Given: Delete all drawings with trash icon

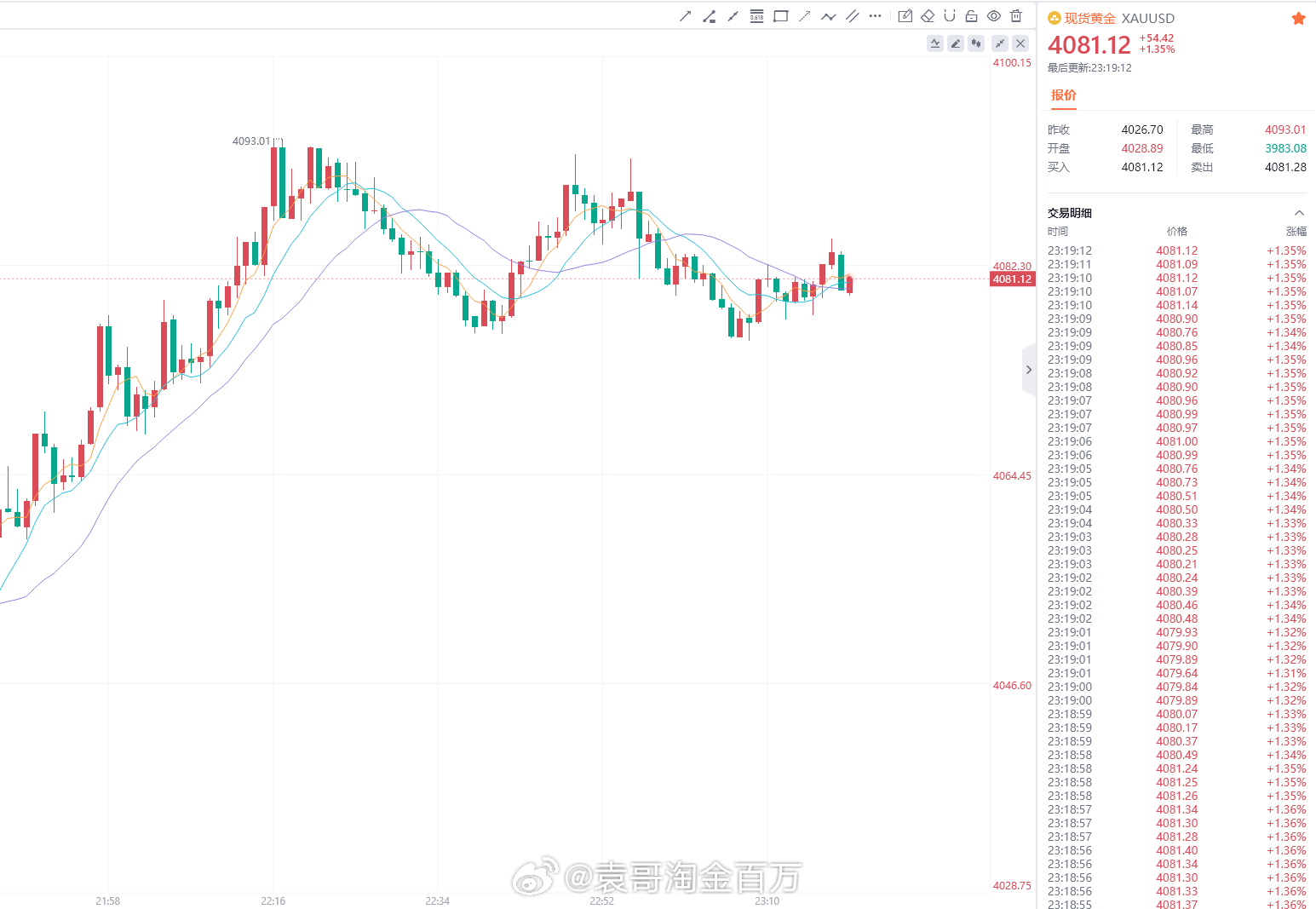Looking at the screenshot, I should point(1016,16).
